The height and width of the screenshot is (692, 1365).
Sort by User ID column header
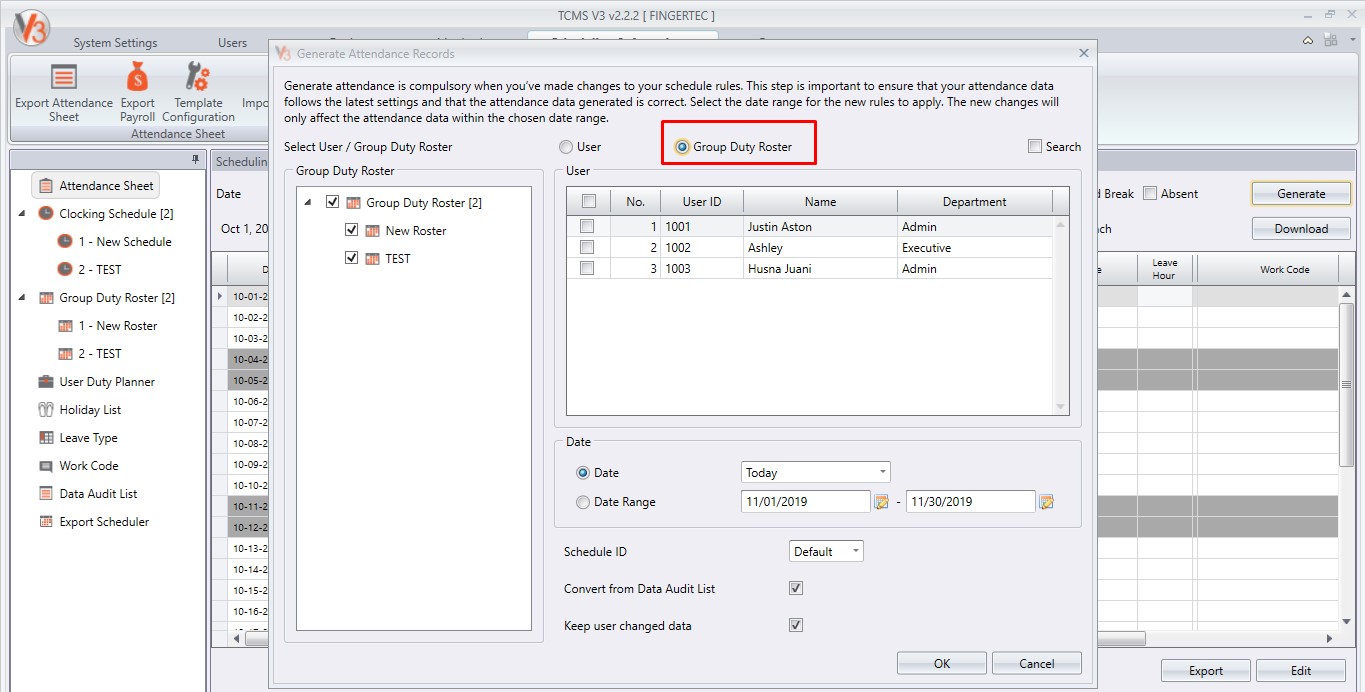[x=702, y=201]
